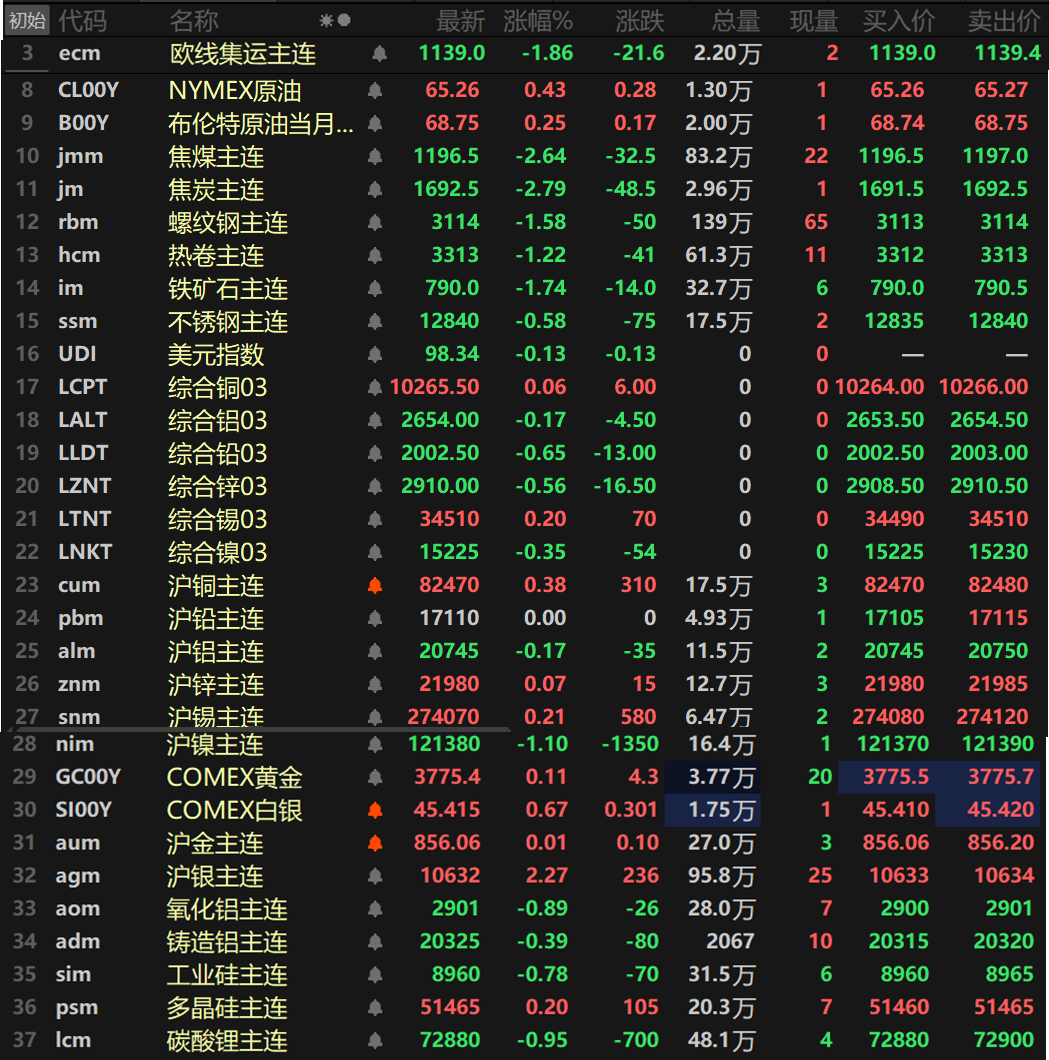Screen dimensions: 1049x1060
Task: Click the sun icon in the header
Action: pyautogui.click(x=326, y=20)
